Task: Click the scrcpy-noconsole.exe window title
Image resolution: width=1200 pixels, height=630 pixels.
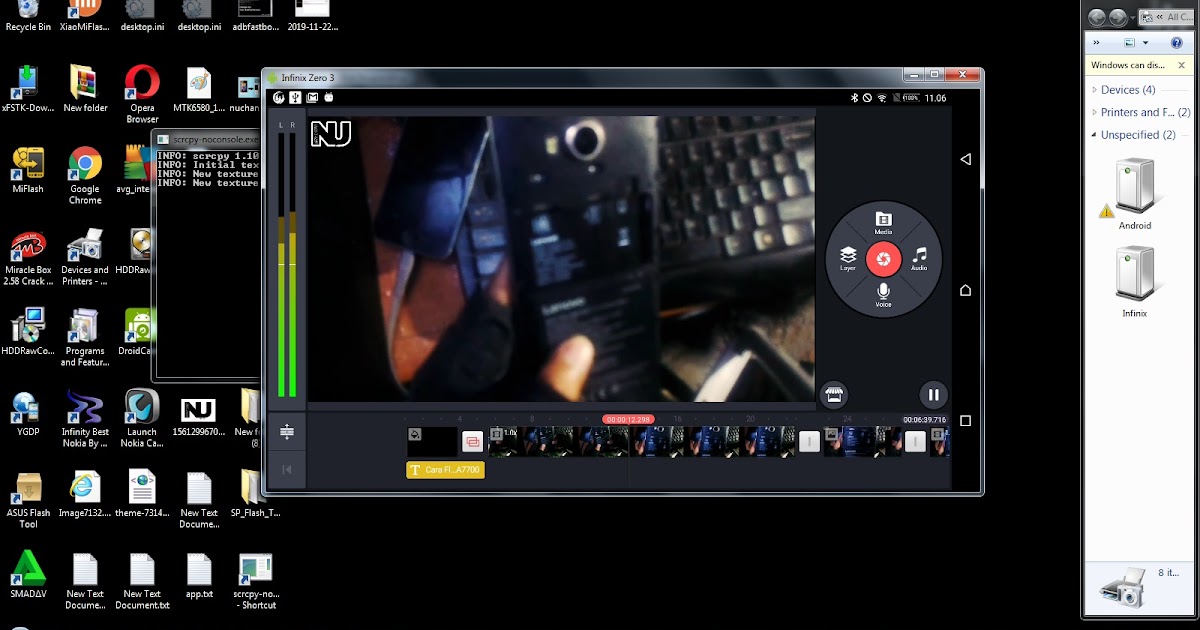Action: tap(214, 139)
